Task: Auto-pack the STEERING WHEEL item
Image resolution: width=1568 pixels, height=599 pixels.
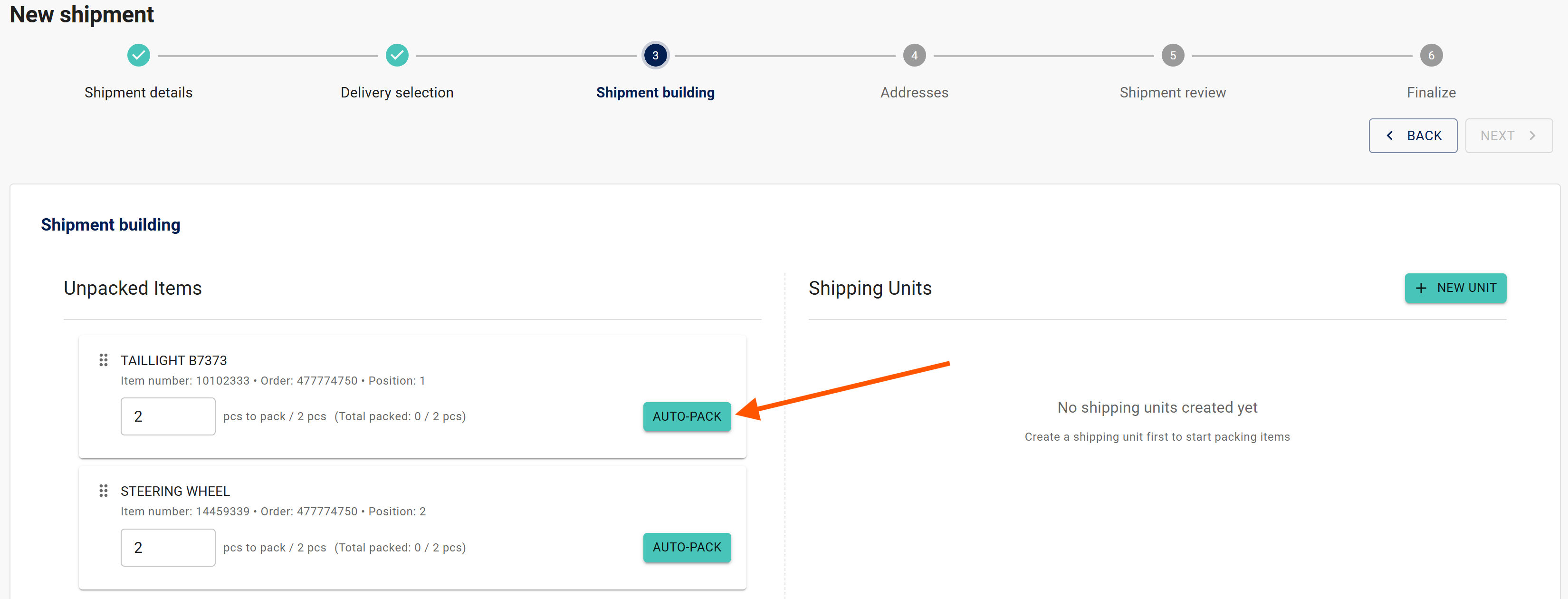Action: tap(687, 547)
